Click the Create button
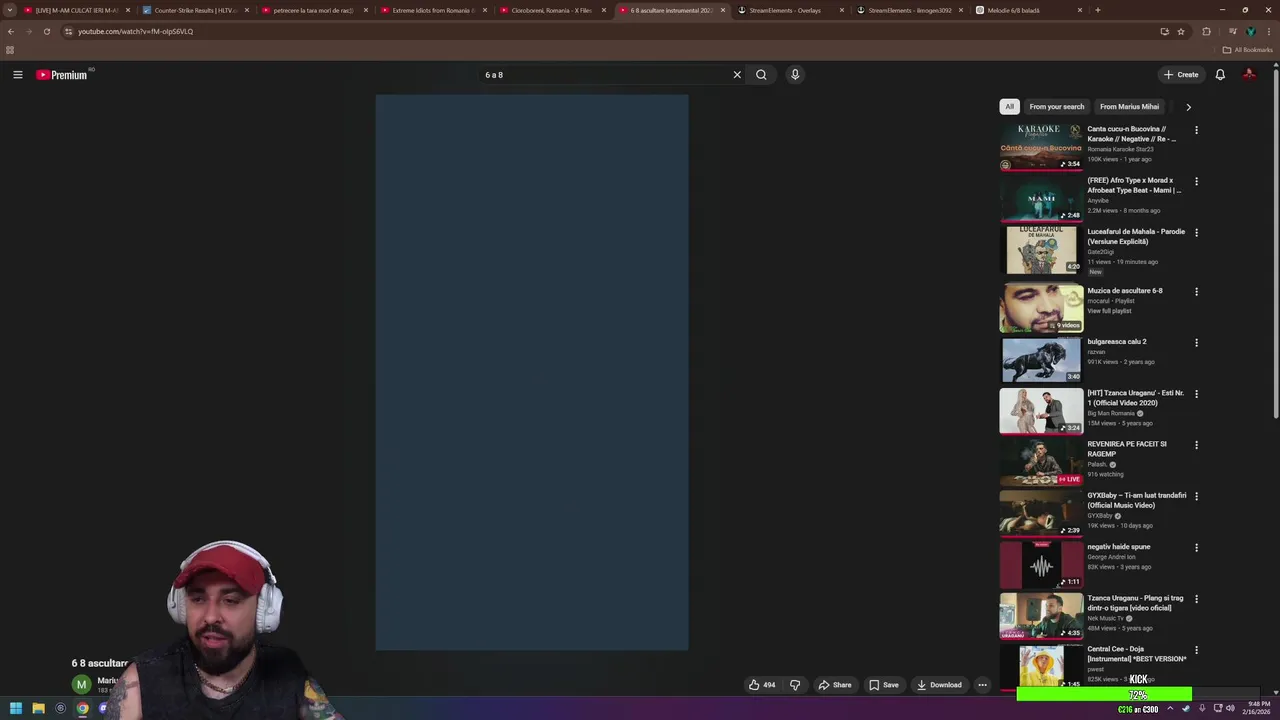Viewport: 1280px width, 720px height. click(x=1181, y=75)
